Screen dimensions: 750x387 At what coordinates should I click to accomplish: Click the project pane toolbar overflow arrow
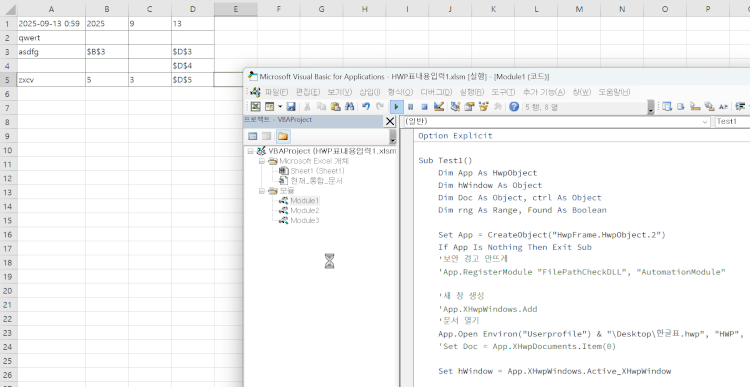[x=393, y=137]
